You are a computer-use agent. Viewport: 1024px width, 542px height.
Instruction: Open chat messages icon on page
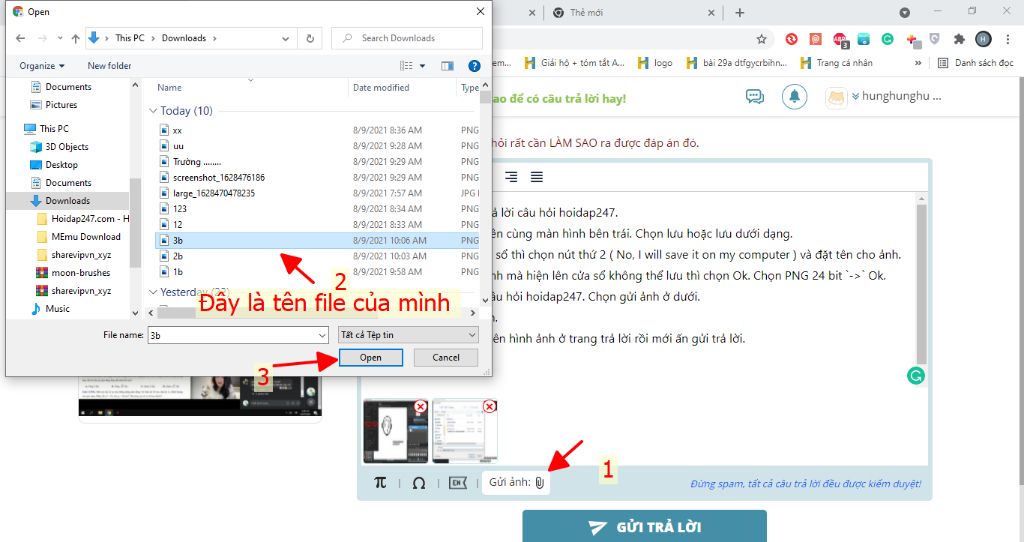click(x=755, y=97)
